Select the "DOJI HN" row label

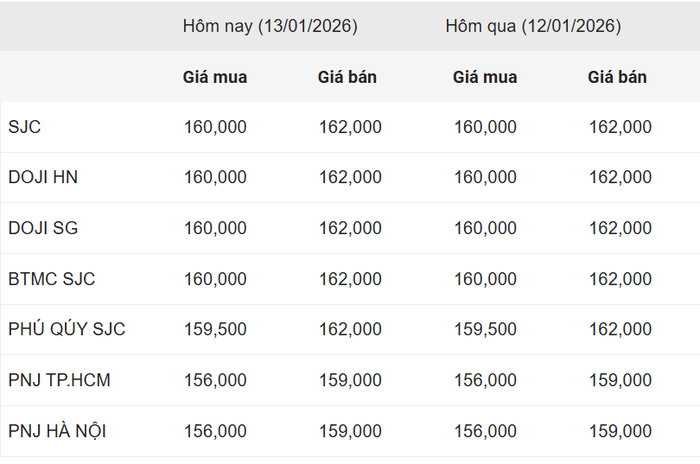pyautogui.click(x=43, y=177)
